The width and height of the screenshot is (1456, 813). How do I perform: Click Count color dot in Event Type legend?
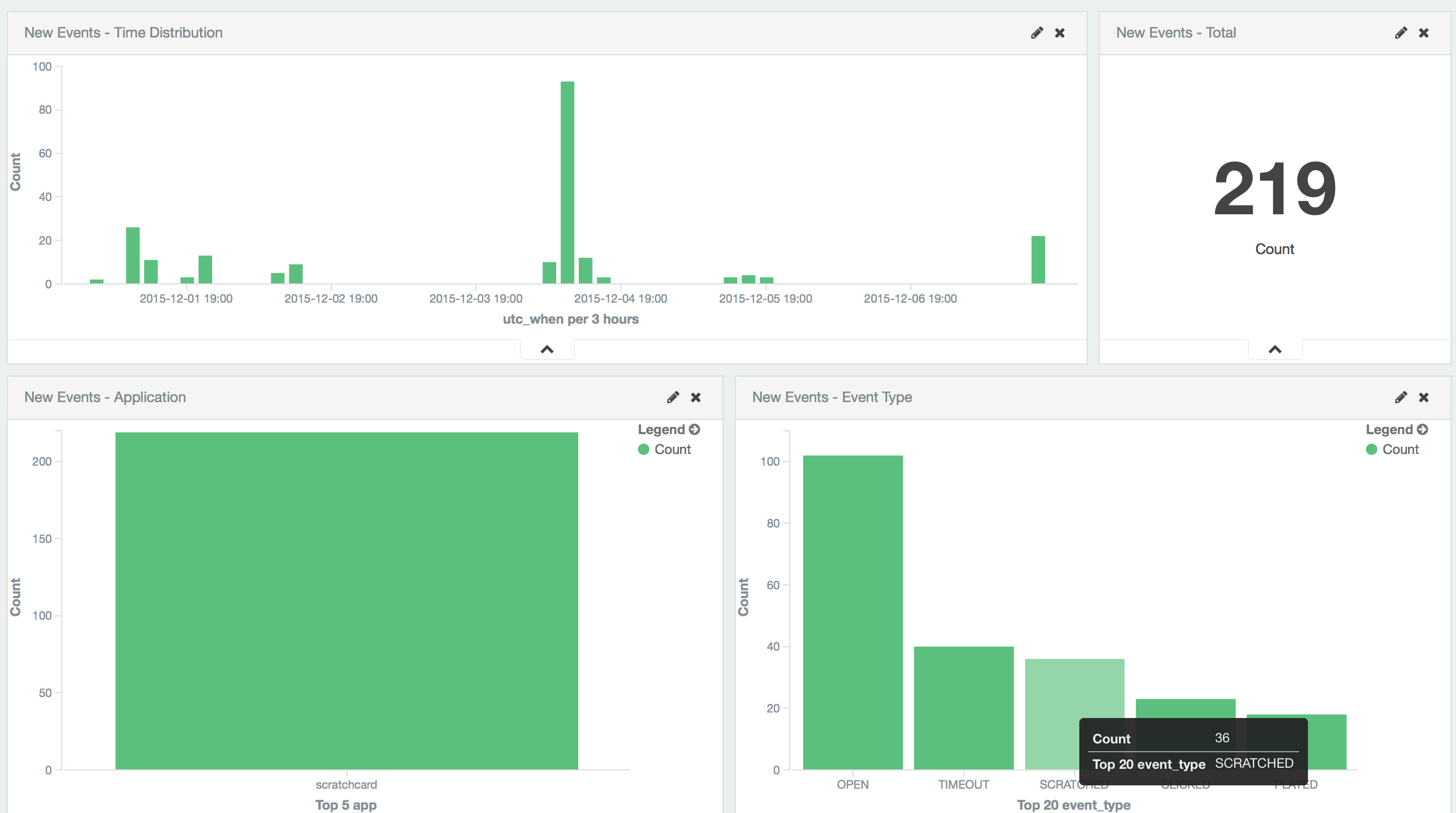tap(1371, 450)
